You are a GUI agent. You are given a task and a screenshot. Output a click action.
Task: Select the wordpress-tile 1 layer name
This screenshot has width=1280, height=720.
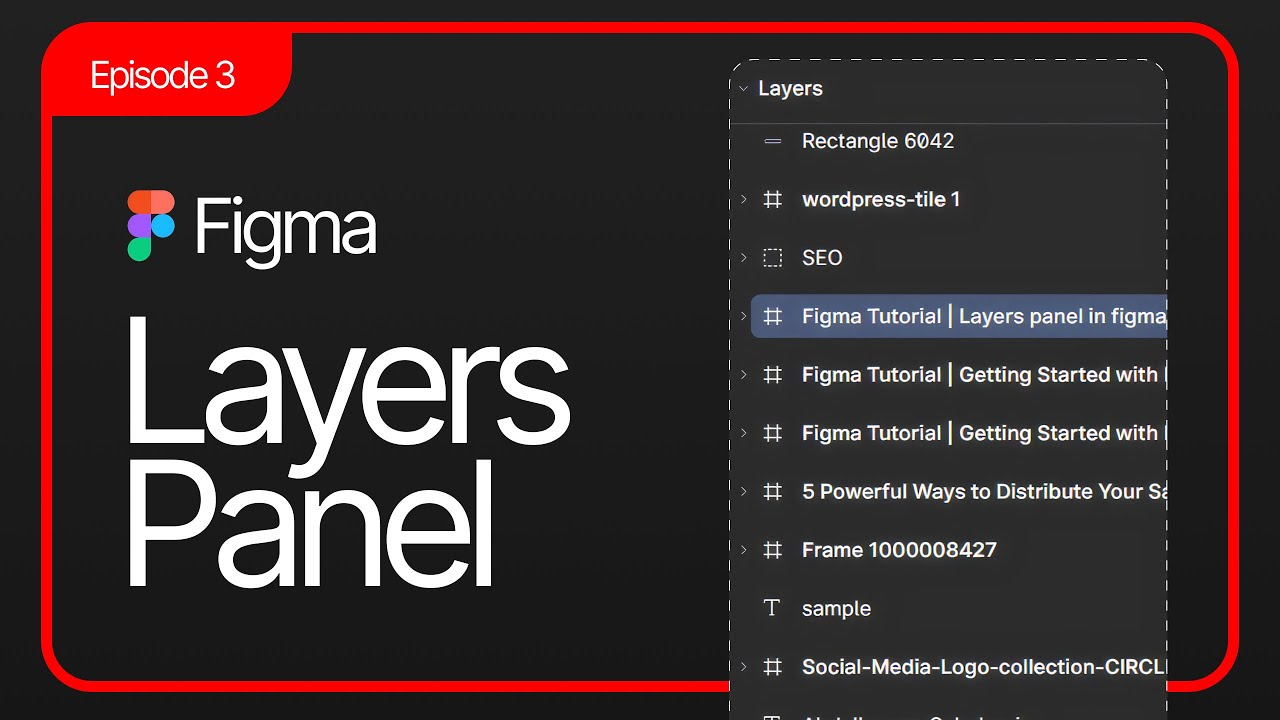coord(881,200)
